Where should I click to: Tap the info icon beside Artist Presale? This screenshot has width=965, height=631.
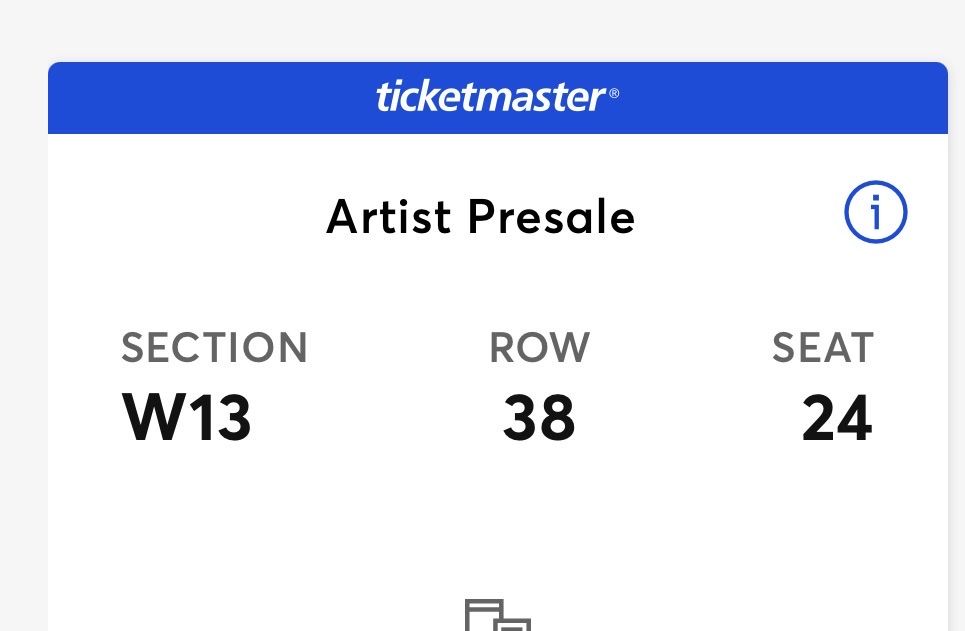pyautogui.click(x=875, y=213)
